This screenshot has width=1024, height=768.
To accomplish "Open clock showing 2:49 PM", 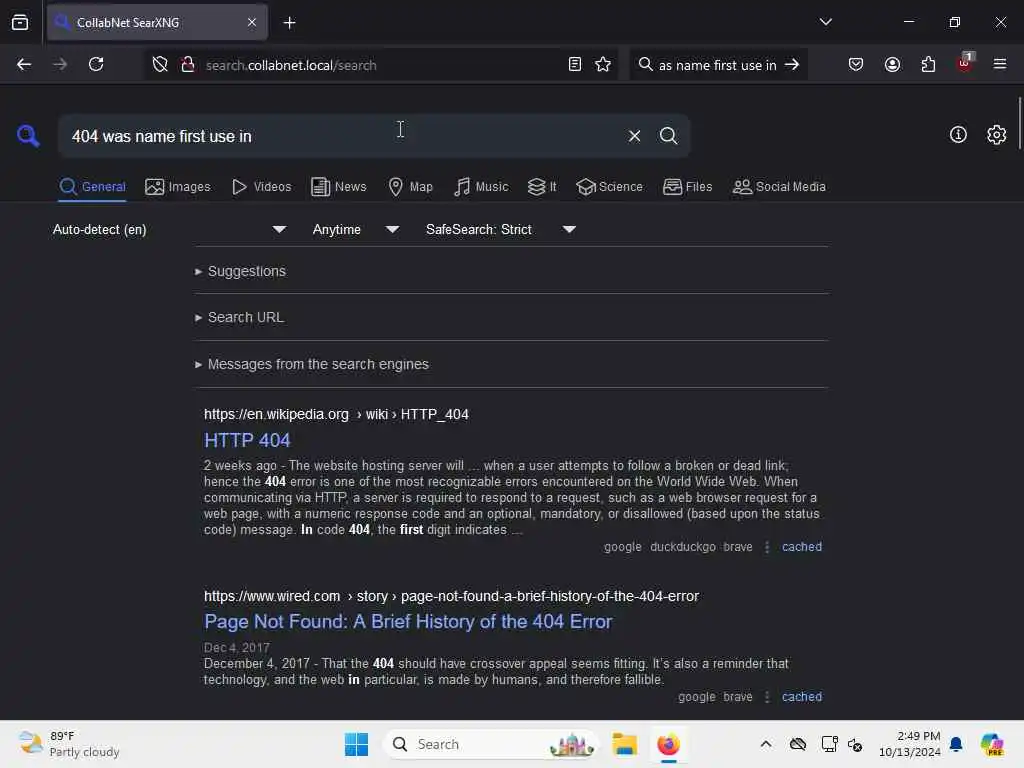I will [909, 744].
